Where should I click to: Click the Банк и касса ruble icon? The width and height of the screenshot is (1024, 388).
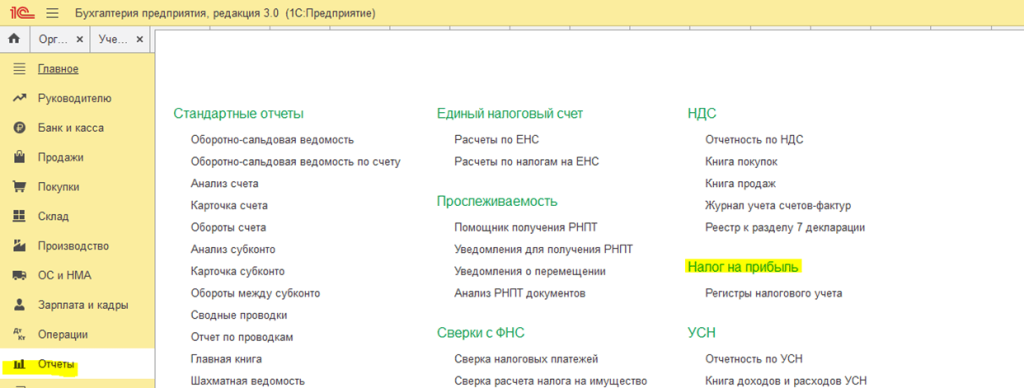(19, 128)
